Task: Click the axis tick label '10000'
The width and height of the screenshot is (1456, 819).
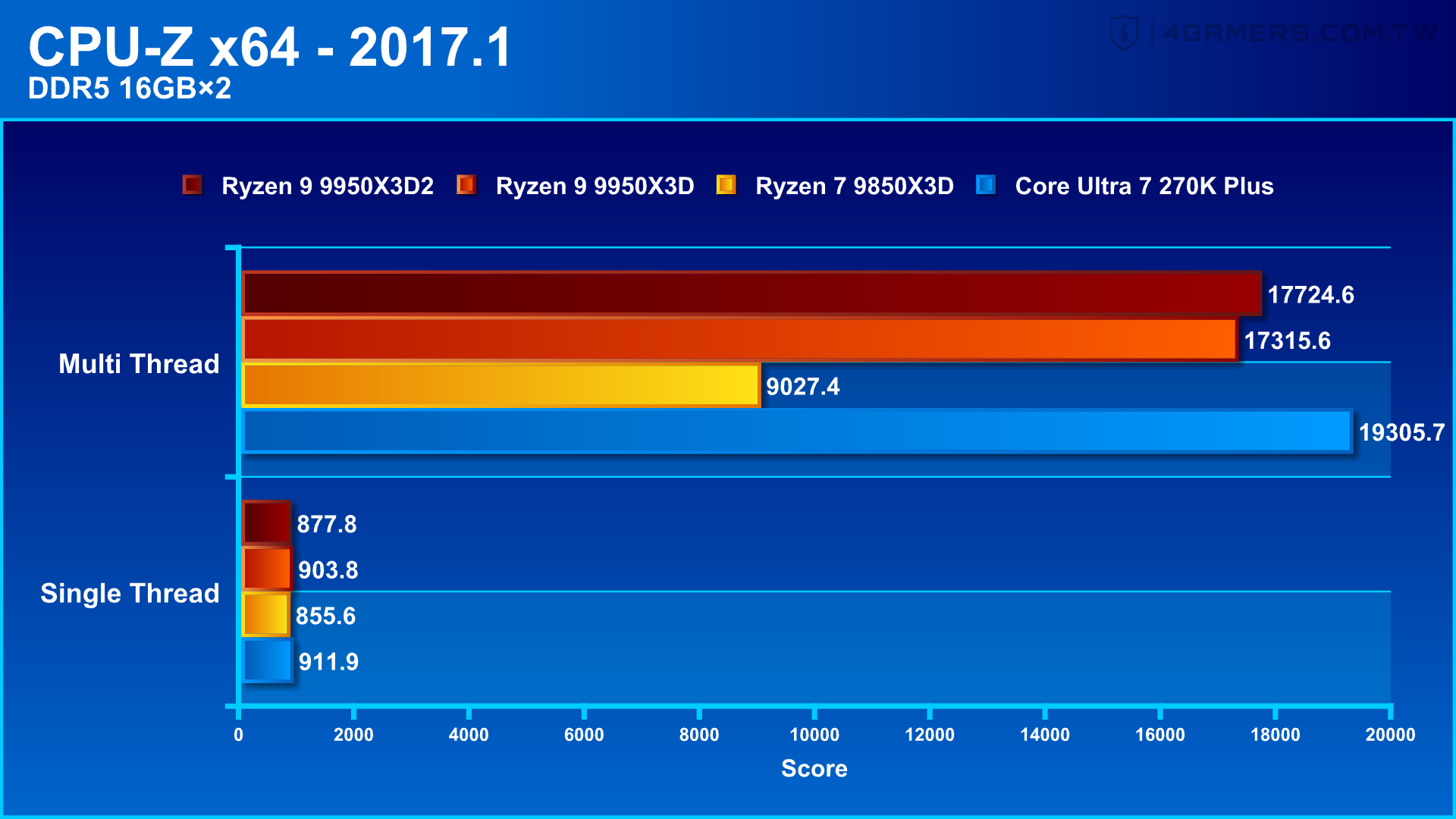Action: (814, 735)
